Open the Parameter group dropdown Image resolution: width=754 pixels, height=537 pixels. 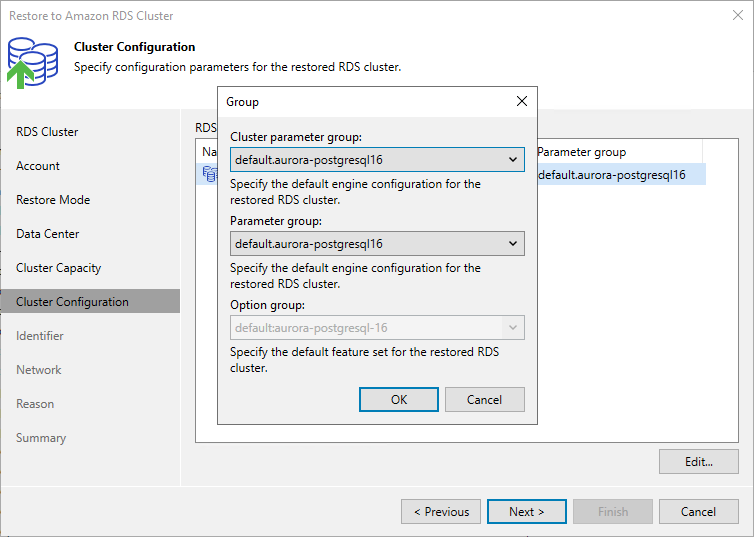tap(377, 244)
